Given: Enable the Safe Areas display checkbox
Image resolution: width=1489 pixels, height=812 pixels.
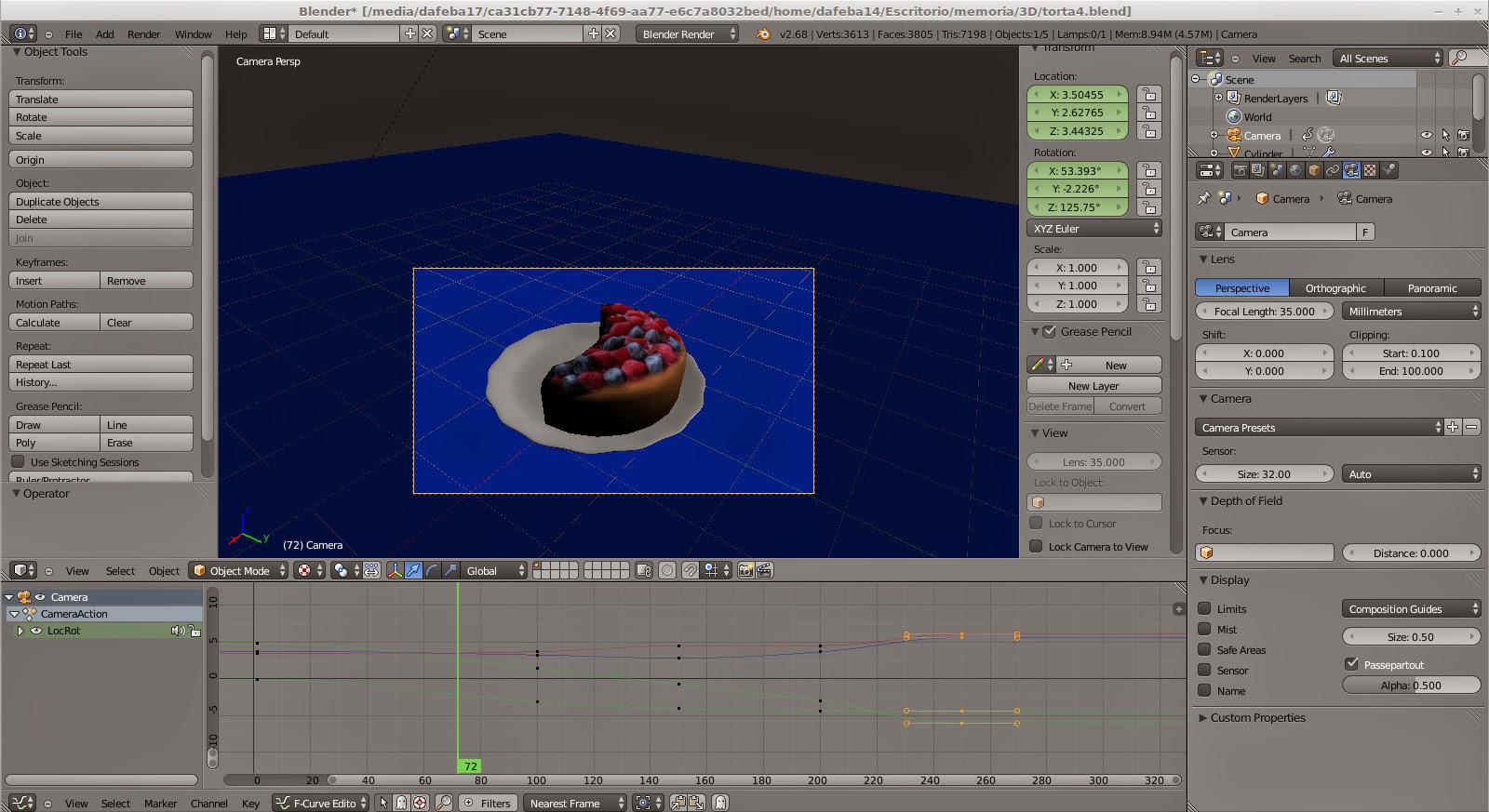Looking at the screenshot, I should click(x=1204, y=649).
